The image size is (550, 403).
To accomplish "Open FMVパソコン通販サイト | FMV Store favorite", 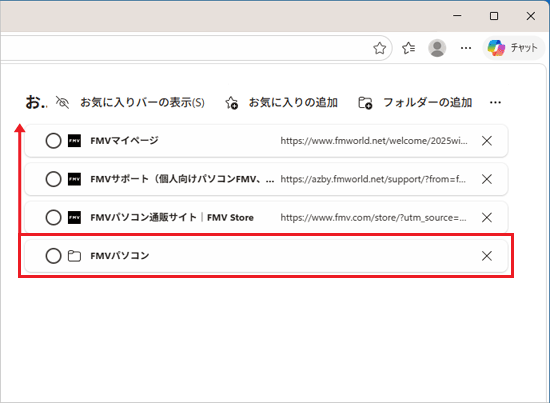I will tap(172, 217).
